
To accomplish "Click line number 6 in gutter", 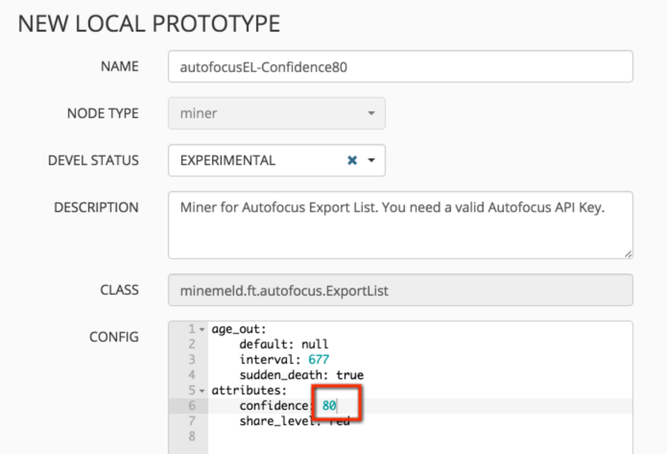I will pyautogui.click(x=190, y=406).
